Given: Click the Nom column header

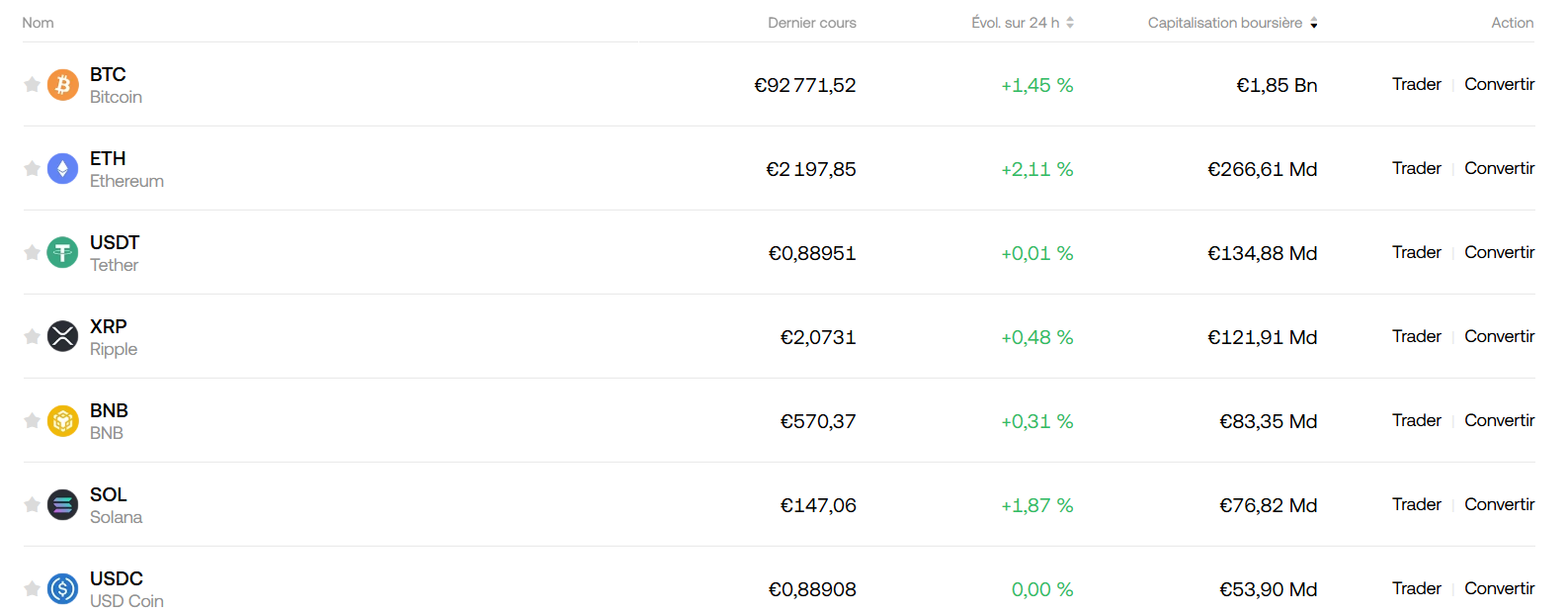Looking at the screenshot, I should (x=39, y=23).
